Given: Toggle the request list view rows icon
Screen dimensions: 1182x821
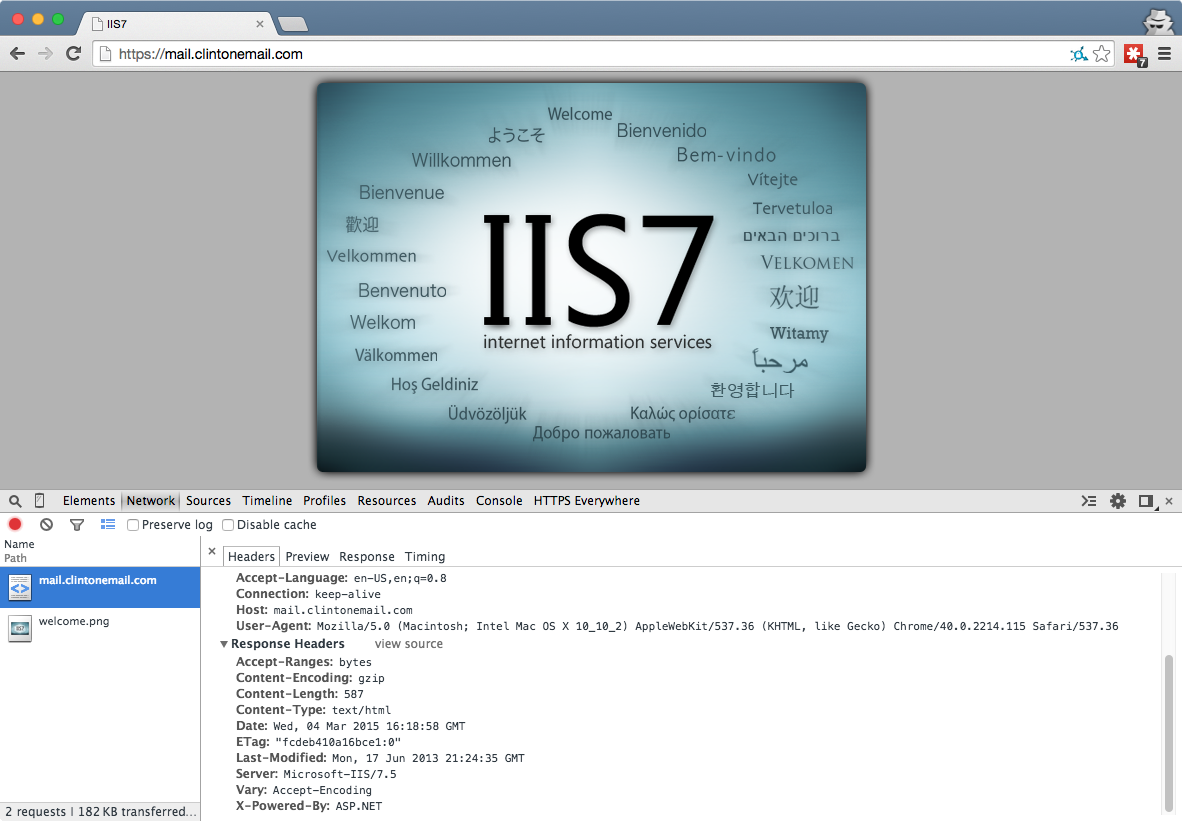Looking at the screenshot, I should tap(108, 524).
